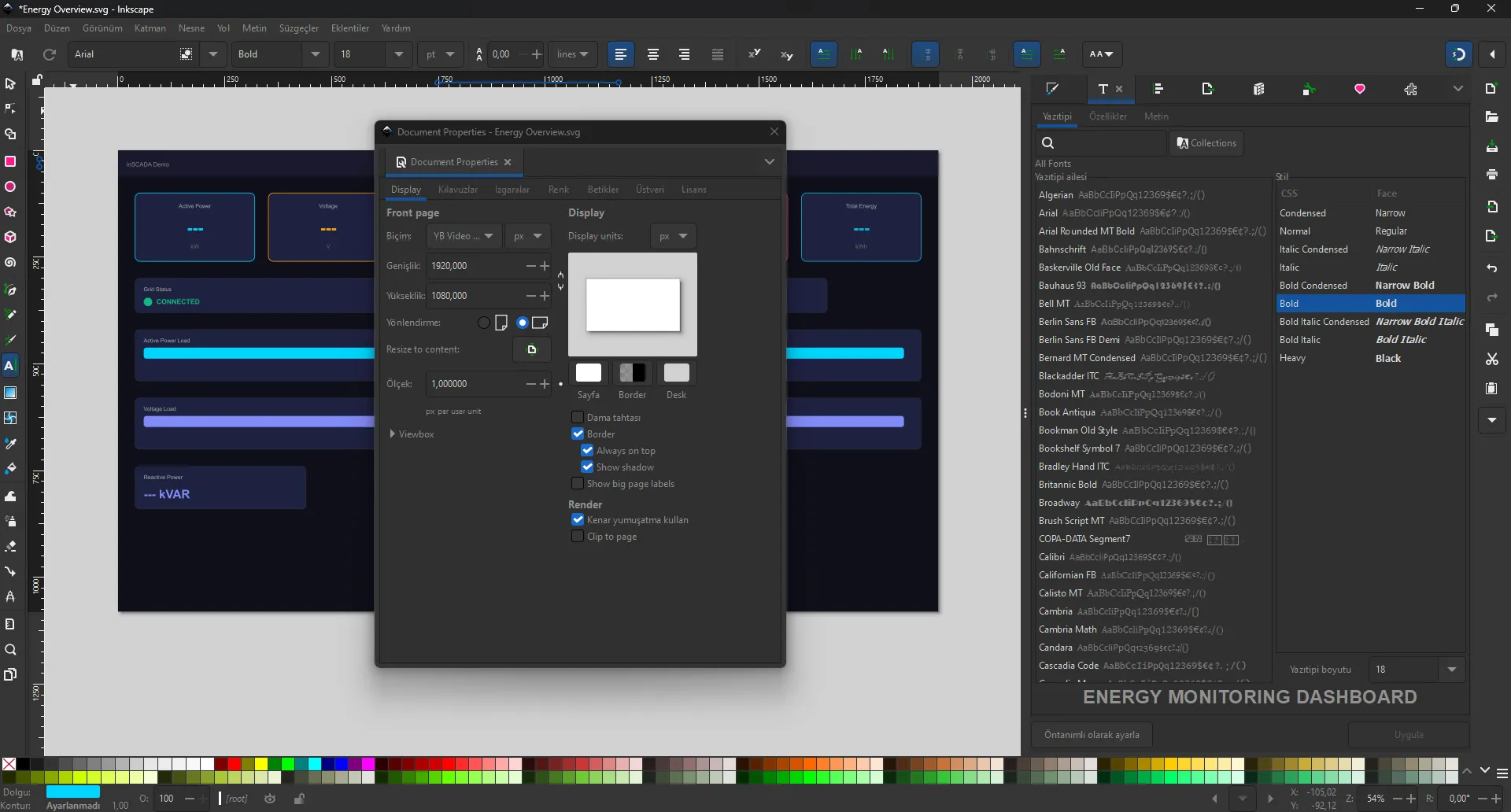Select the Rectangle tool
Screen dimensions: 1511x812
(10, 161)
